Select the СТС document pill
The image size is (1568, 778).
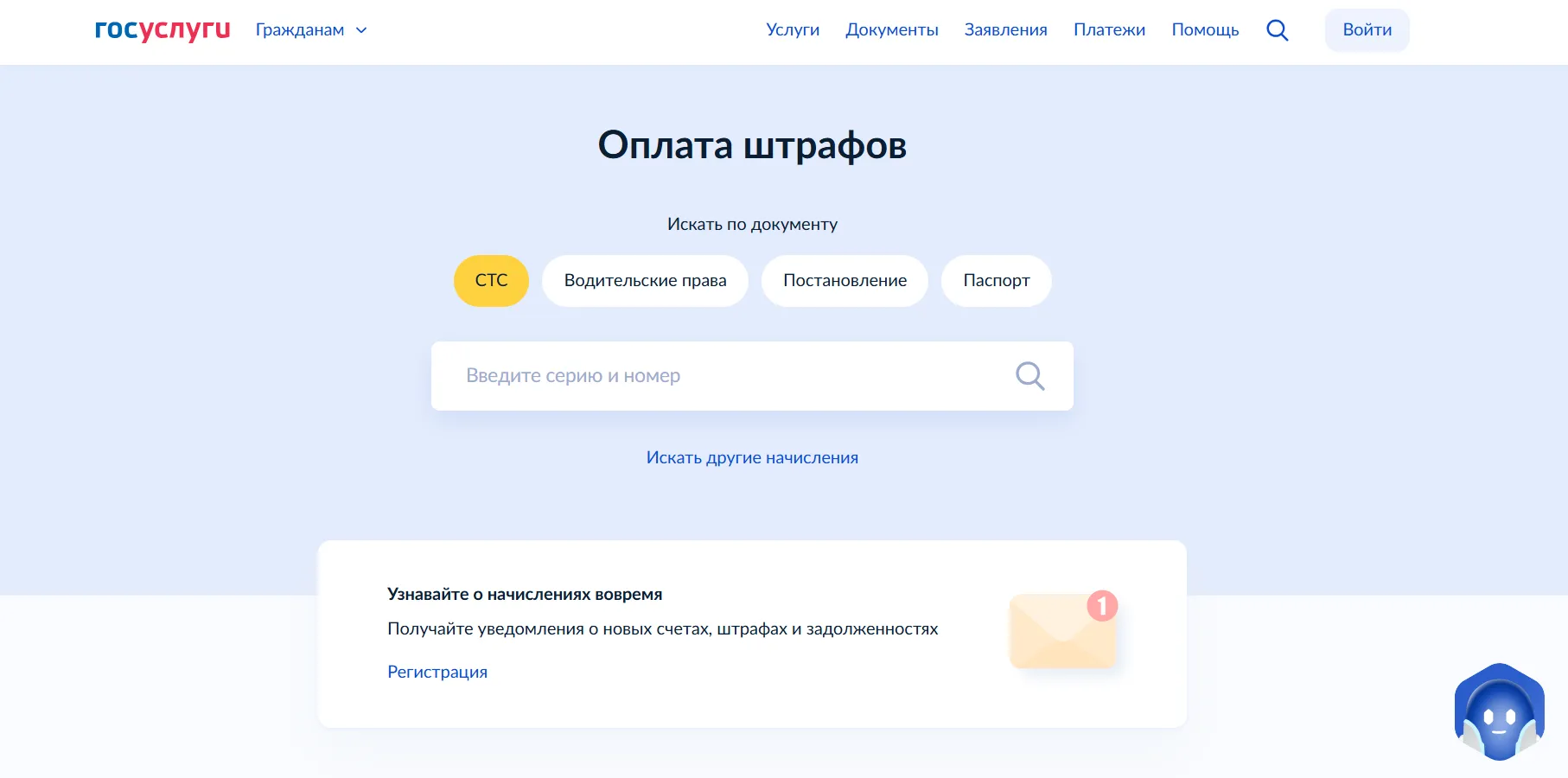[x=491, y=280]
